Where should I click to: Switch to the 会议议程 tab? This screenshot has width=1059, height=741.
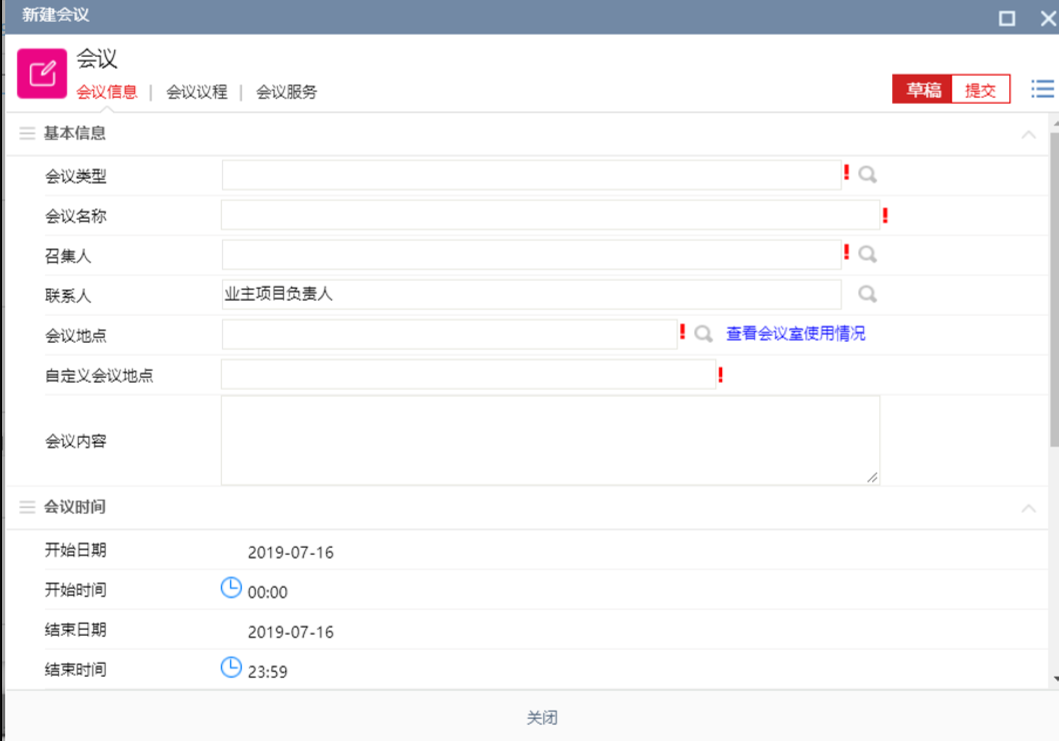[x=197, y=92]
